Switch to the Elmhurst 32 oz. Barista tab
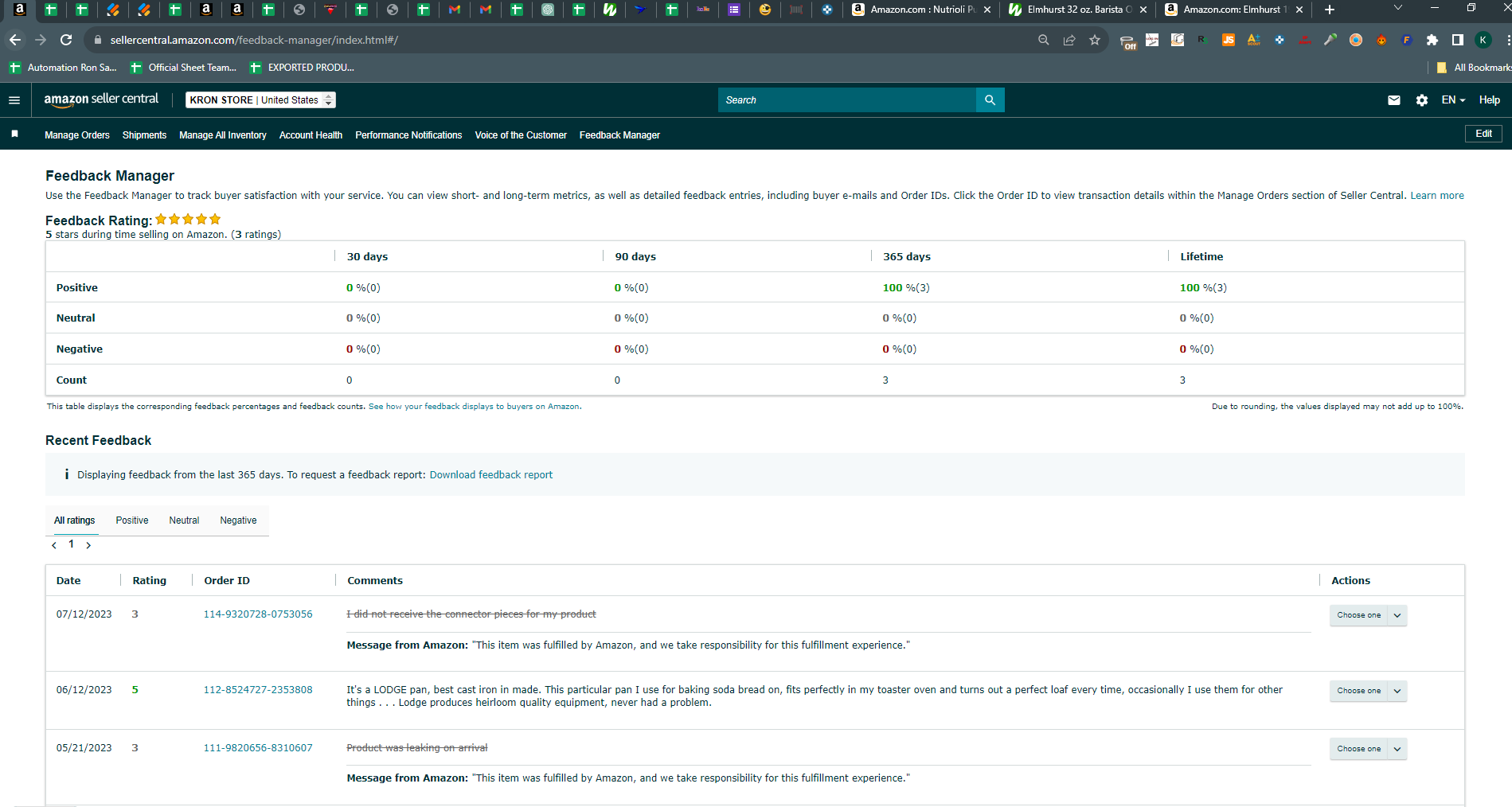Image resolution: width=1512 pixels, height=807 pixels. (x=1076, y=10)
